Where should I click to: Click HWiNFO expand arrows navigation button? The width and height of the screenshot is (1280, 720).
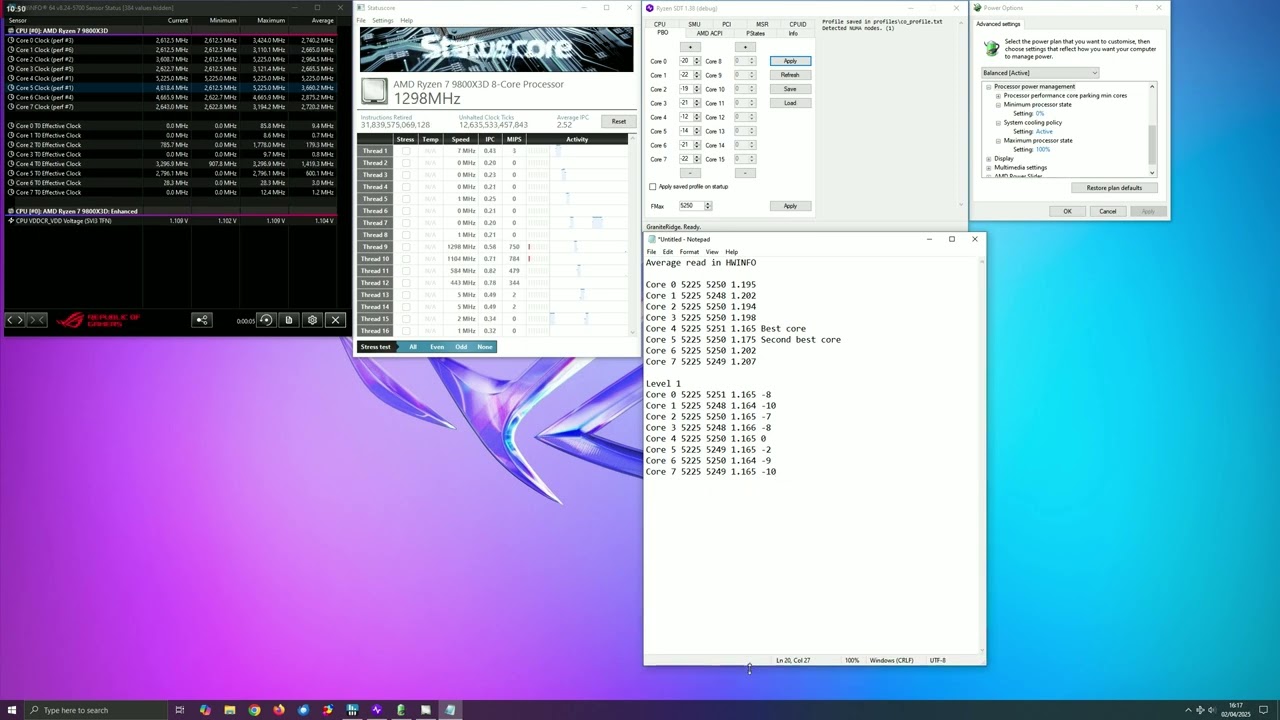(x=15, y=320)
